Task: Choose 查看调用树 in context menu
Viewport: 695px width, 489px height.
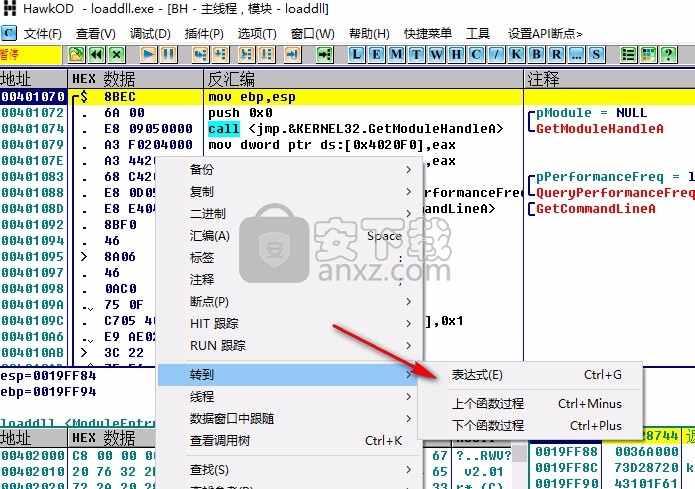Action: (x=288, y=441)
